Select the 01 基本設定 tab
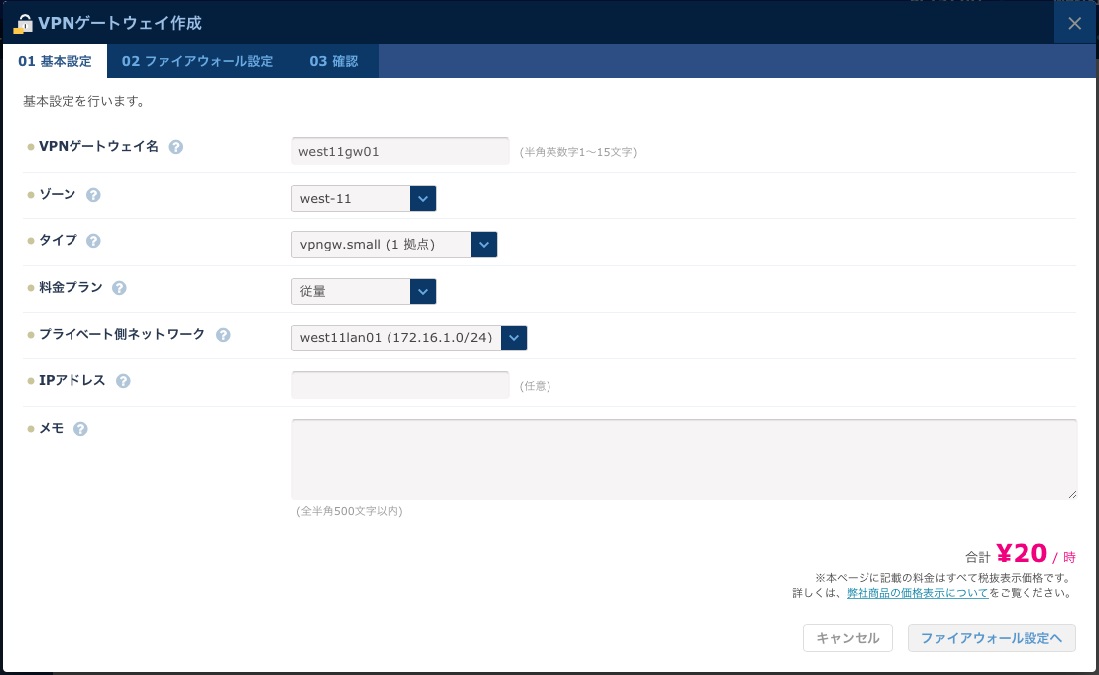 pos(54,61)
